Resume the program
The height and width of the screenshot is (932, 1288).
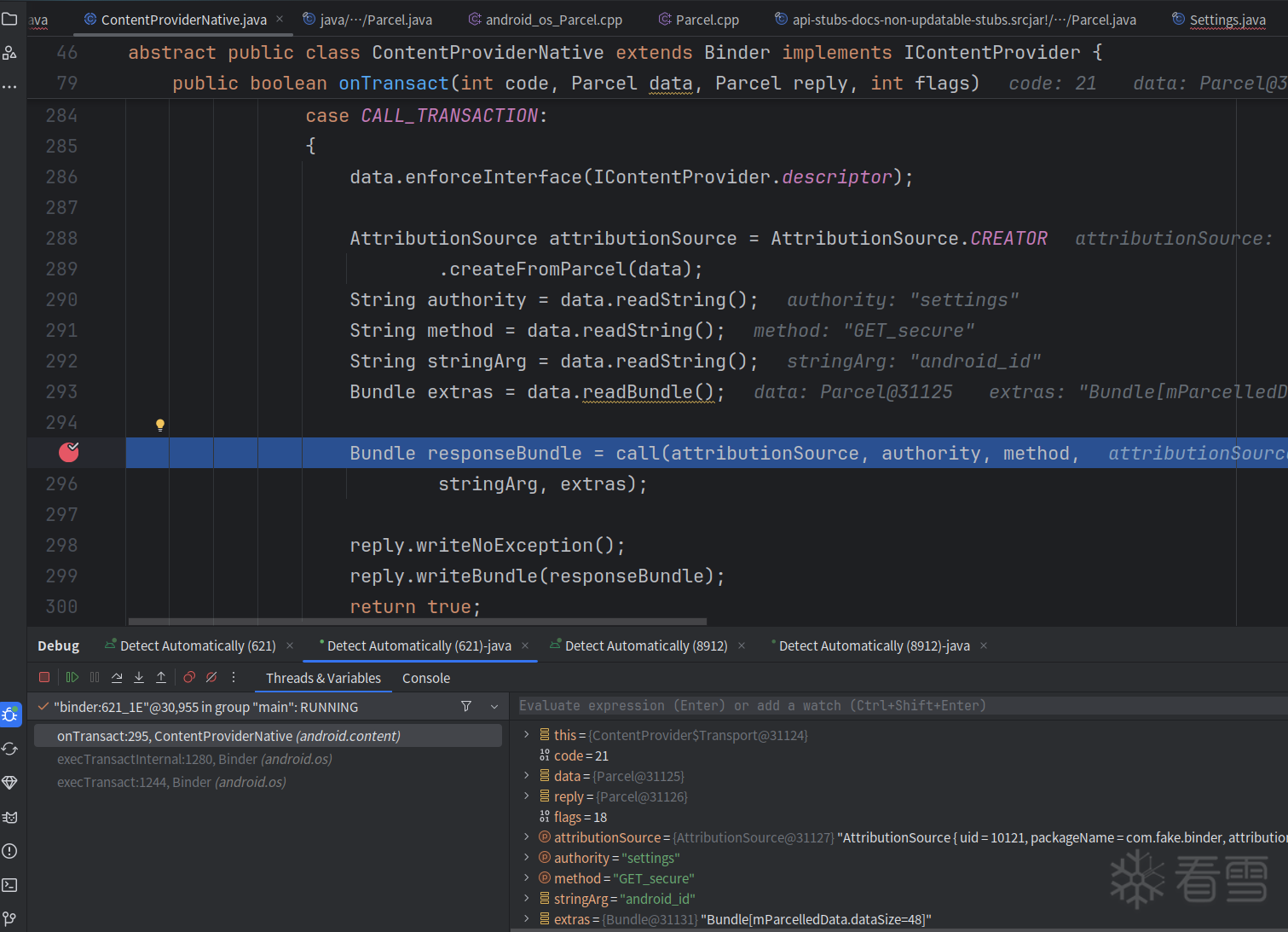point(72,677)
